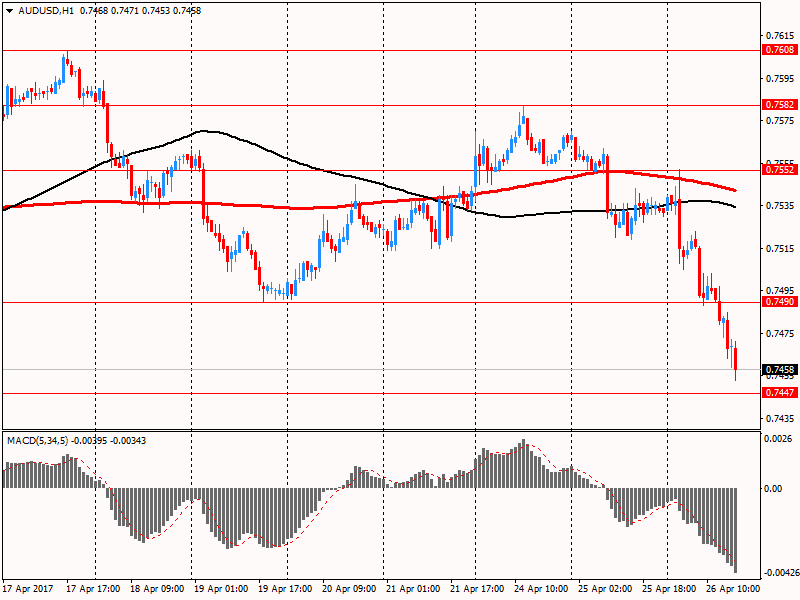Select the 20 Apr 09:00 time label
Viewport: 800px width, 600px height.
350,590
